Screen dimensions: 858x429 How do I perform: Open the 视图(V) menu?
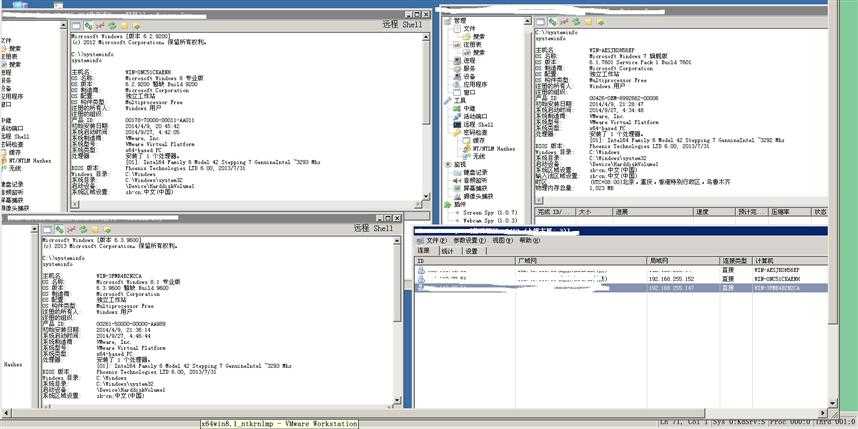(502, 241)
